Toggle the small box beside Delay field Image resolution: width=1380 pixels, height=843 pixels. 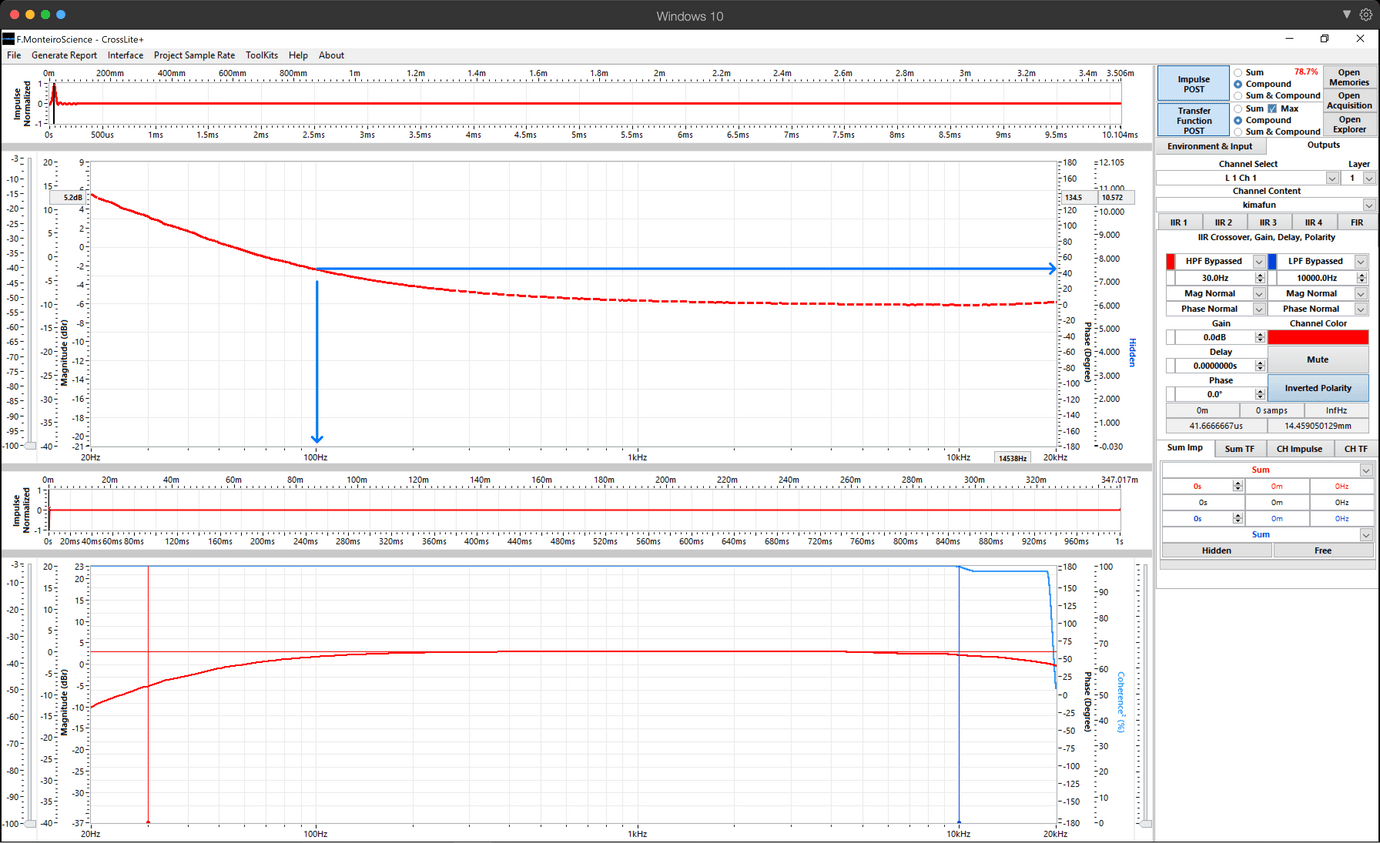tap(1171, 366)
